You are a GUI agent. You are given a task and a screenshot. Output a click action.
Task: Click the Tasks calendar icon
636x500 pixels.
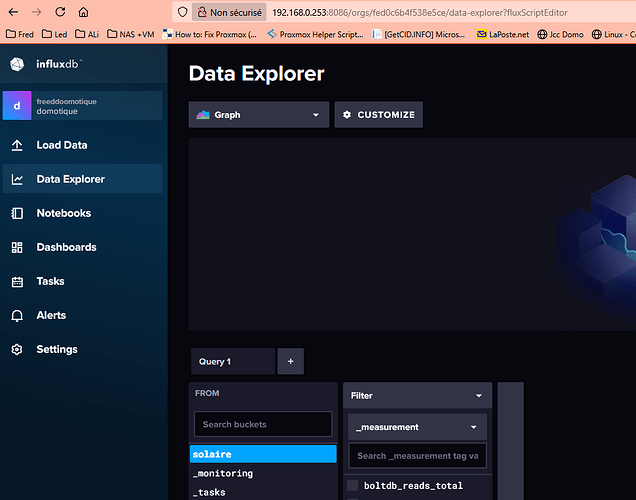(x=17, y=281)
